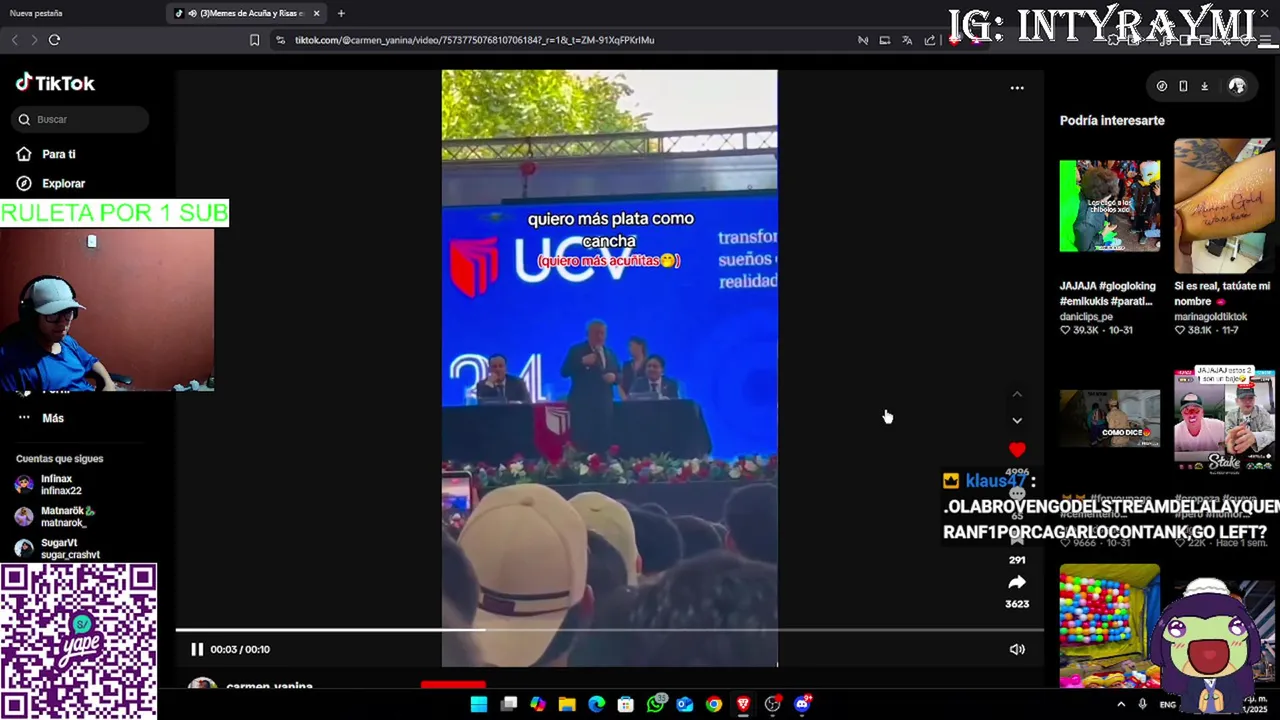The height and width of the screenshot is (720, 1280).
Task: Launch File Explorer from taskbar
Action: [x=567, y=704]
